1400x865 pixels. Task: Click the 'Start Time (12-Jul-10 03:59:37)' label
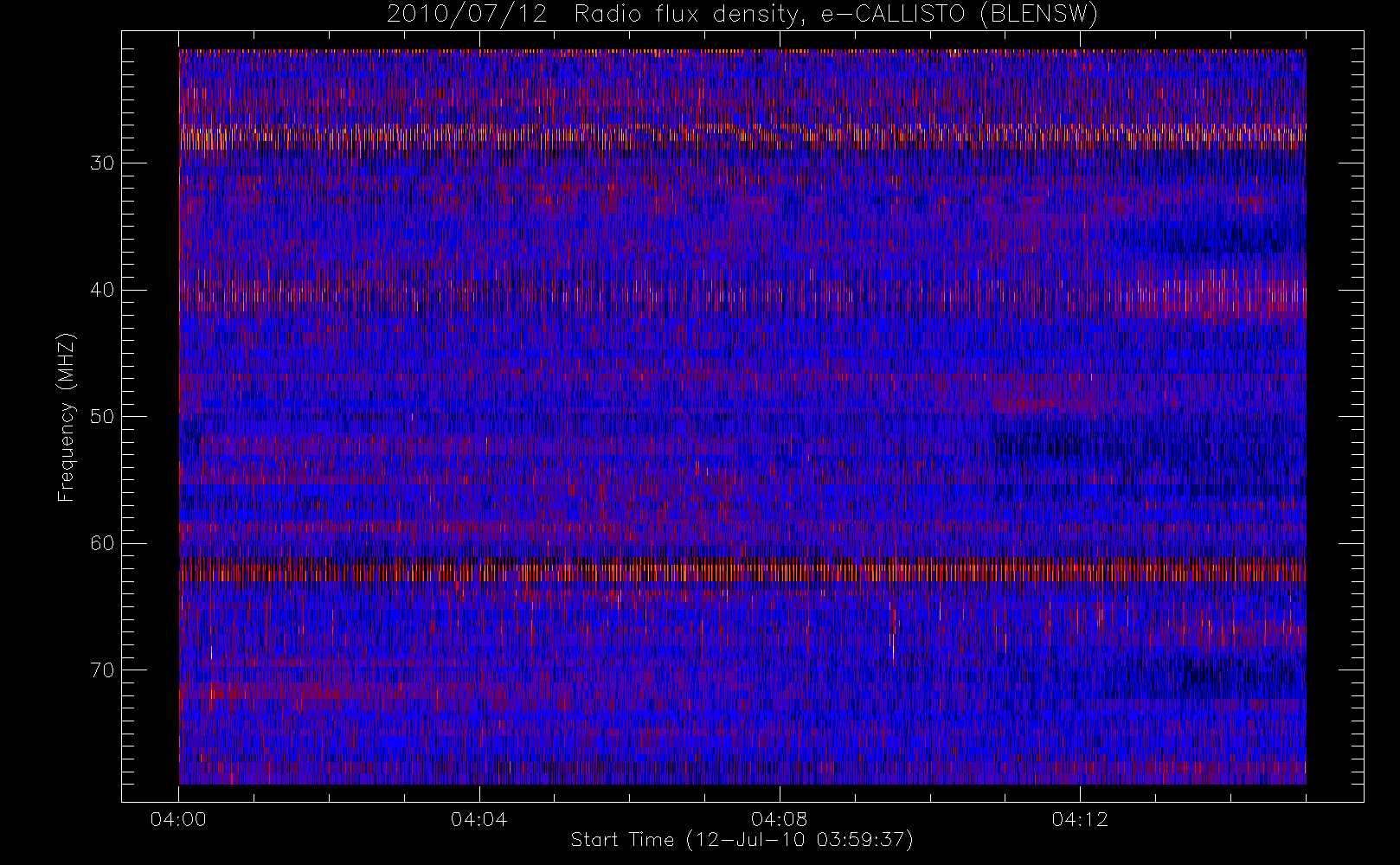742,840
